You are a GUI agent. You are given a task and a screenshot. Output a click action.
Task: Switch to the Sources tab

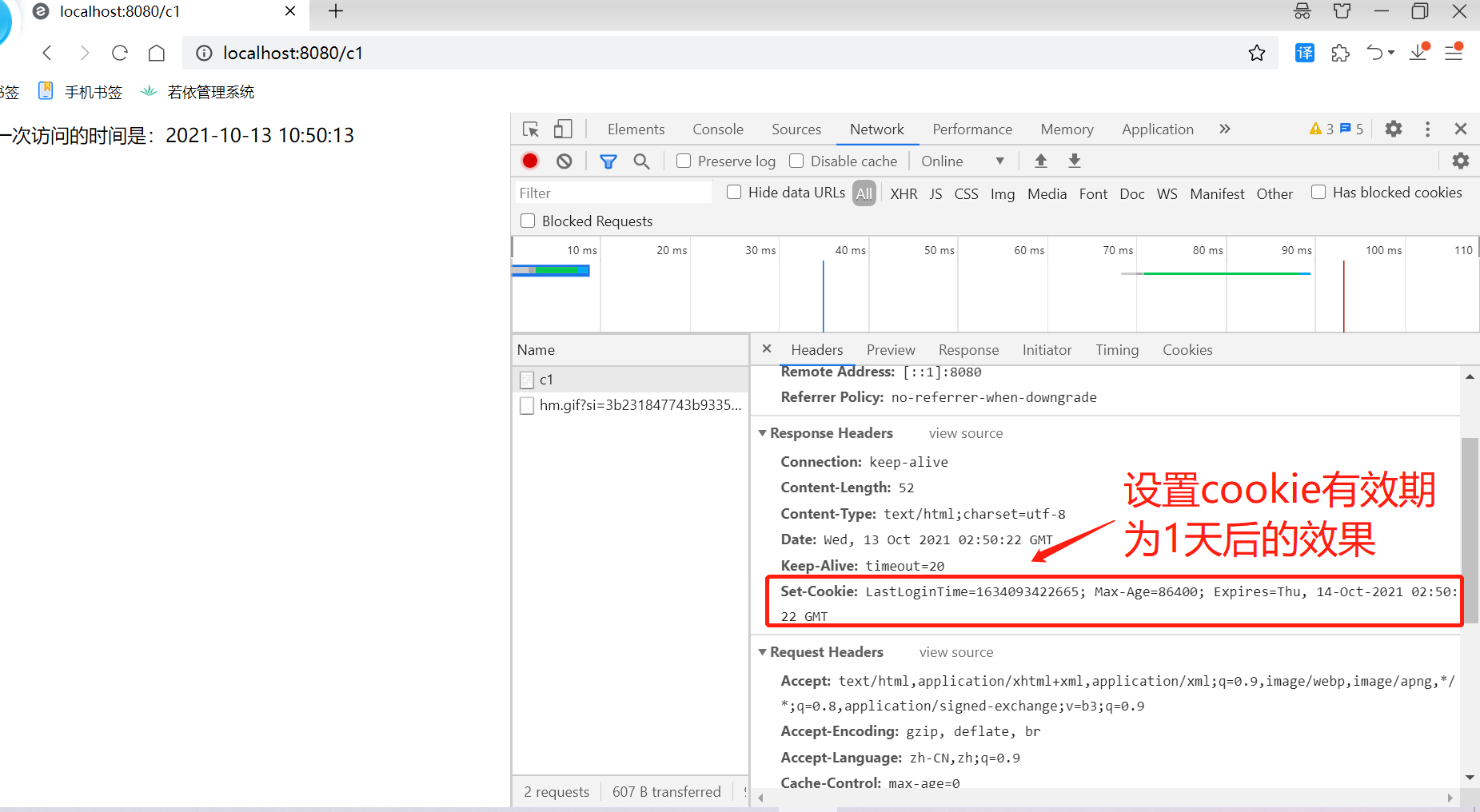tap(796, 129)
